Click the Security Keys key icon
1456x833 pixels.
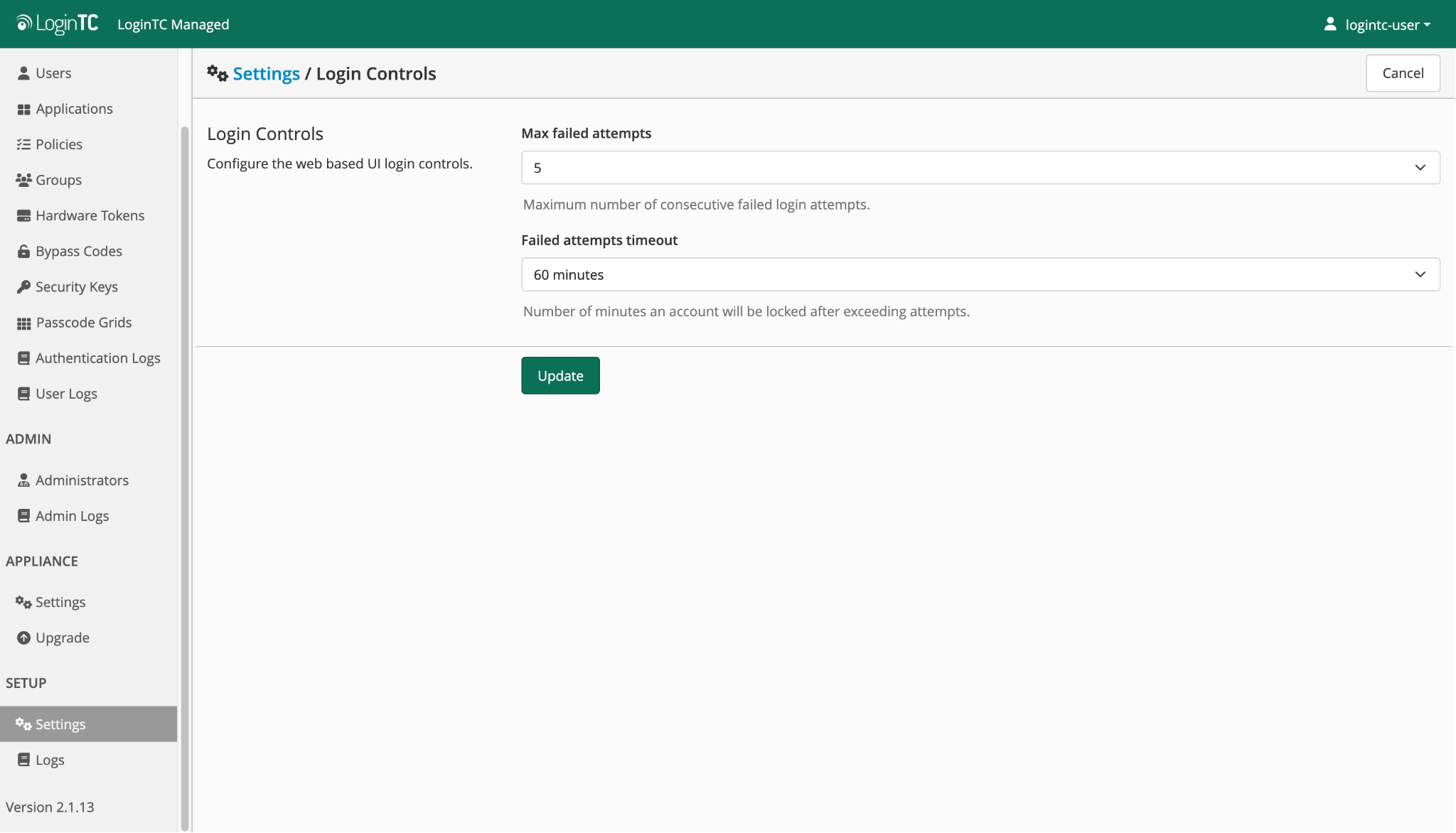click(23, 286)
